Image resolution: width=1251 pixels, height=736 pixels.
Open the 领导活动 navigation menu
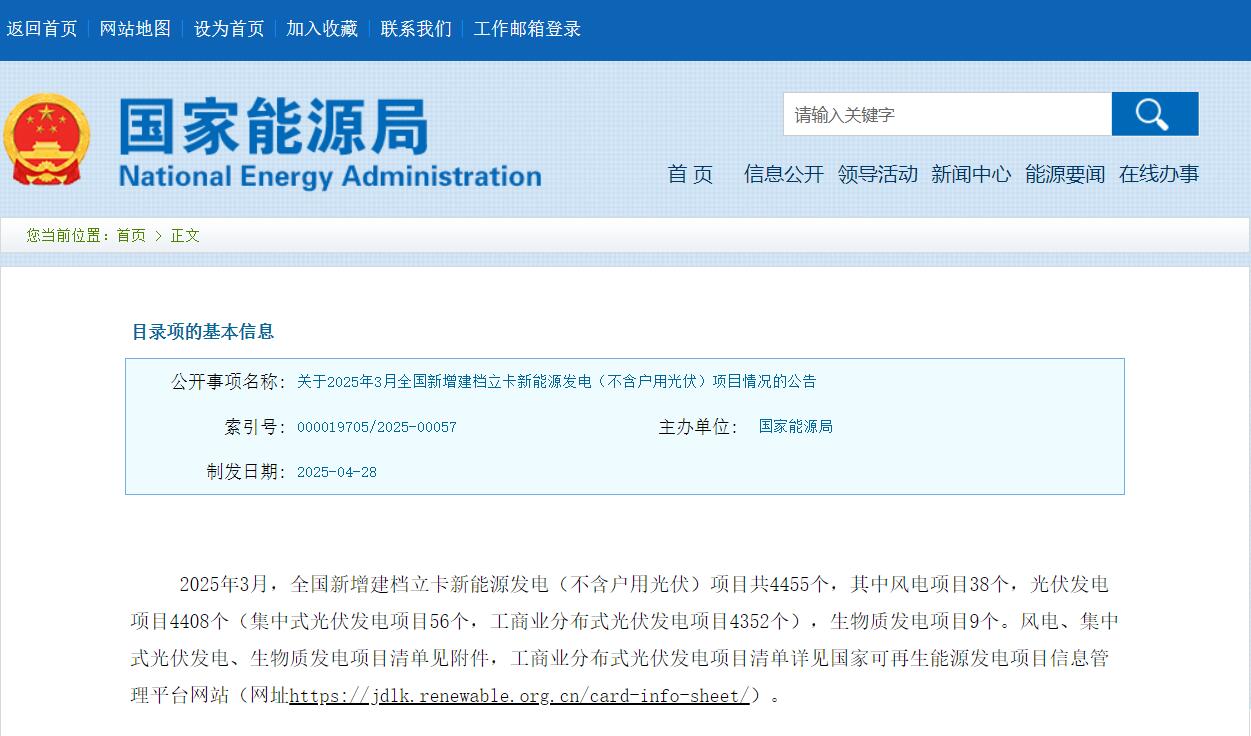click(x=877, y=174)
